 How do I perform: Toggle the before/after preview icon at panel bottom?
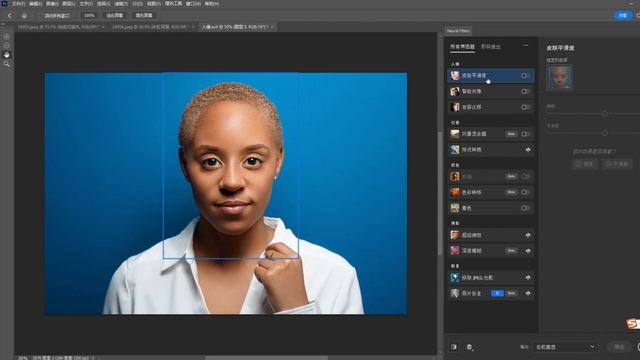tap(454, 347)
